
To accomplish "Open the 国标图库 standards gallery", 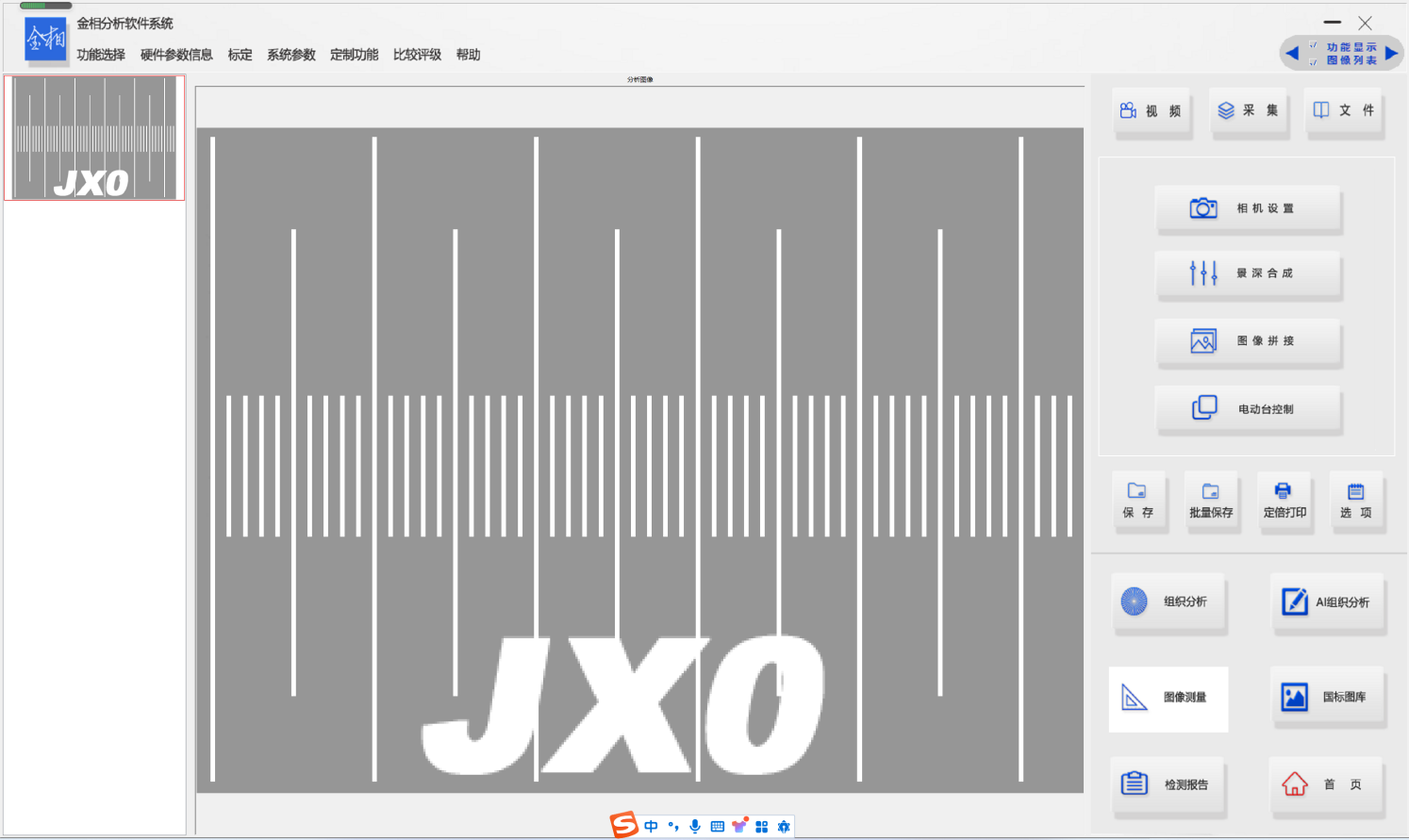I will [x=1327, y=698].
